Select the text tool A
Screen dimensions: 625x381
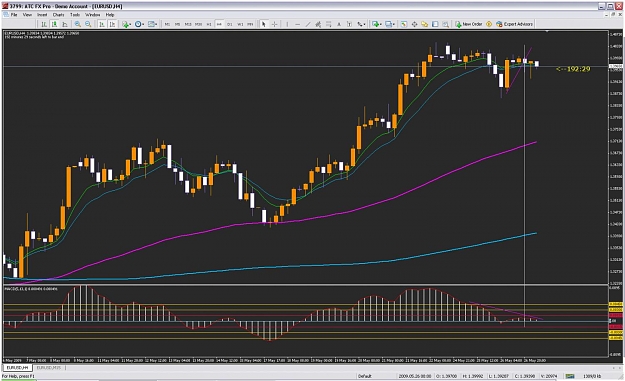[339, 24]
